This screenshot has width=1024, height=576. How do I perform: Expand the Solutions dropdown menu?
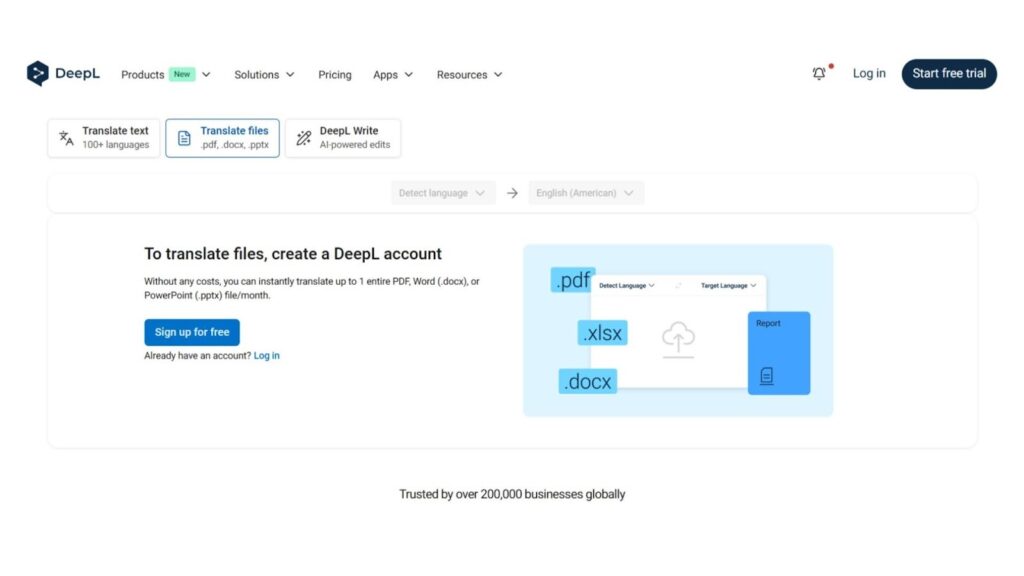pos(264,75)
